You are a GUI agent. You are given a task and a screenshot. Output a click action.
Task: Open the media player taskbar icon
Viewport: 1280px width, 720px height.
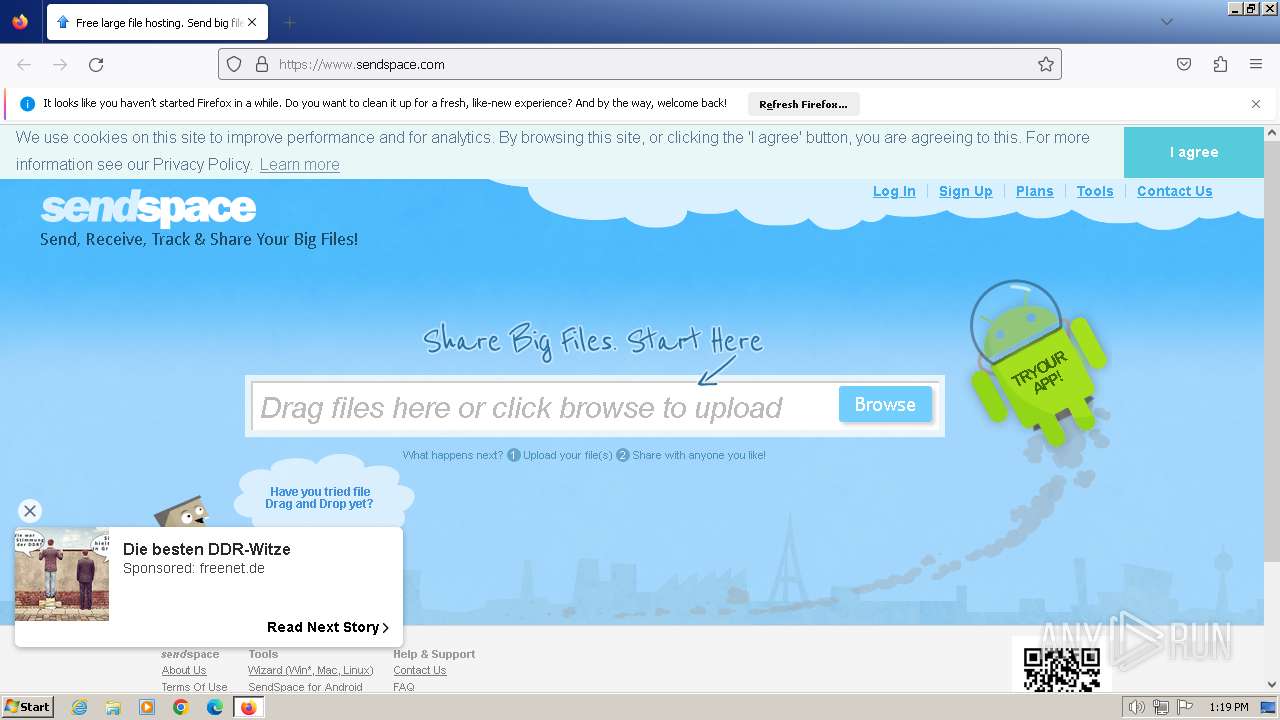click(x=147, y=707)
